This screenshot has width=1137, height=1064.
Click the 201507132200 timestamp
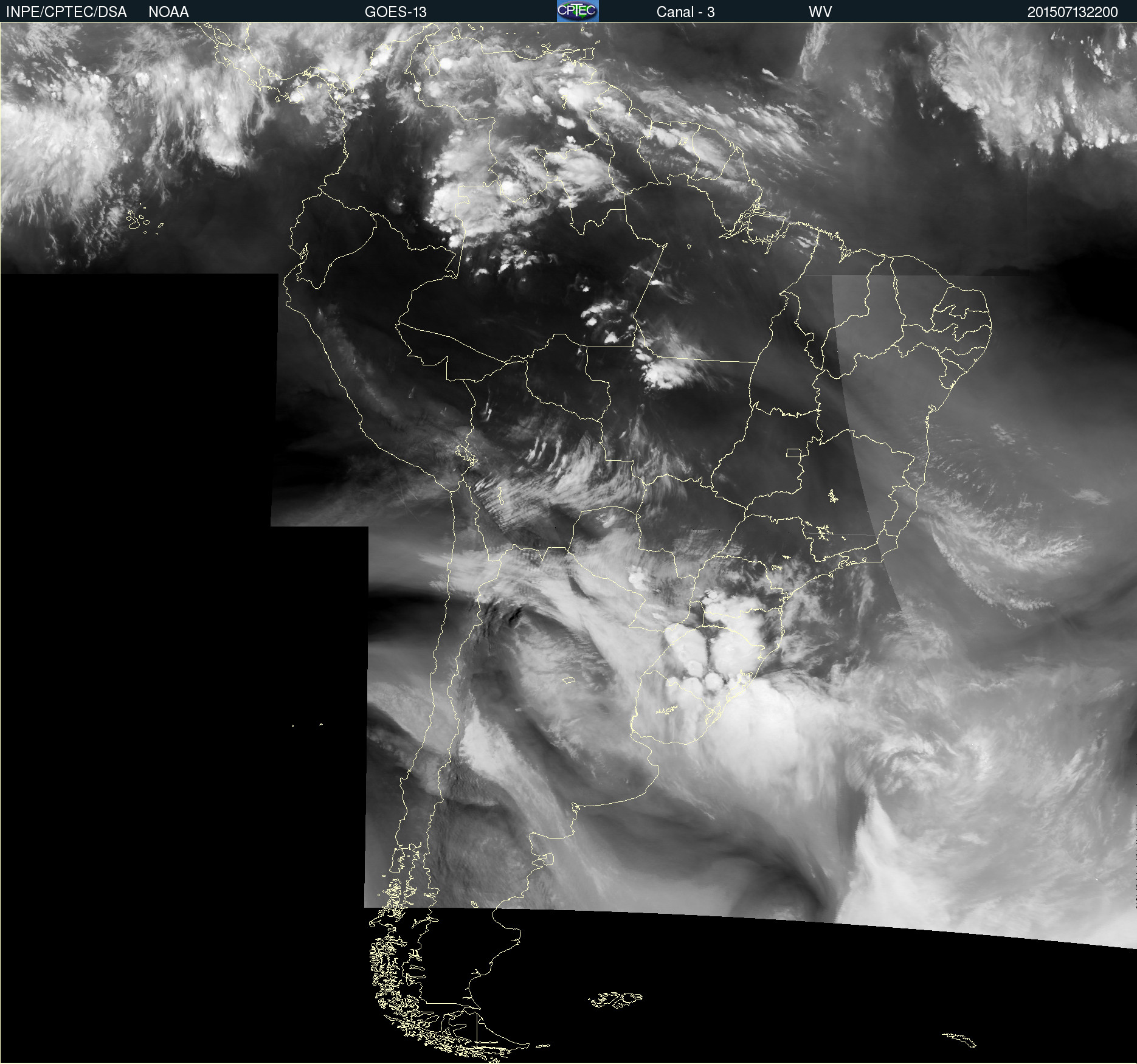tap(1073, 12)
